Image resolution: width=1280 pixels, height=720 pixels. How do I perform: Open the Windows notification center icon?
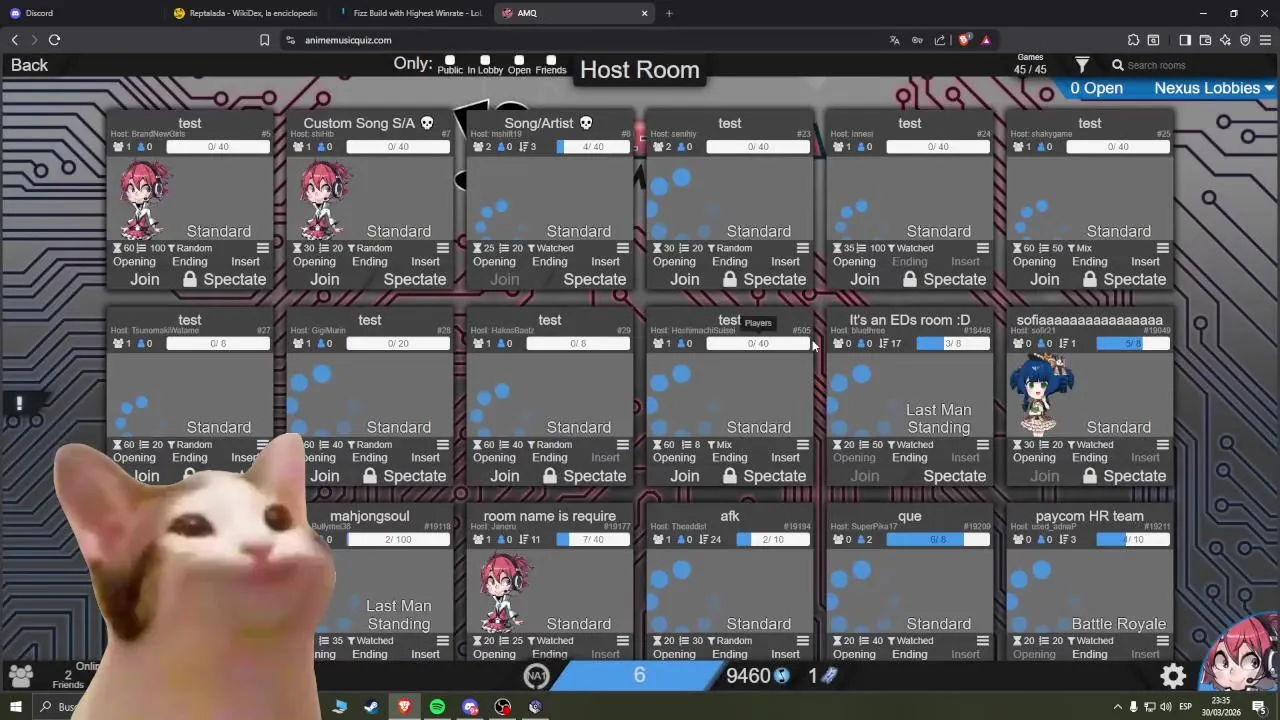click(x=1258, y=707)
